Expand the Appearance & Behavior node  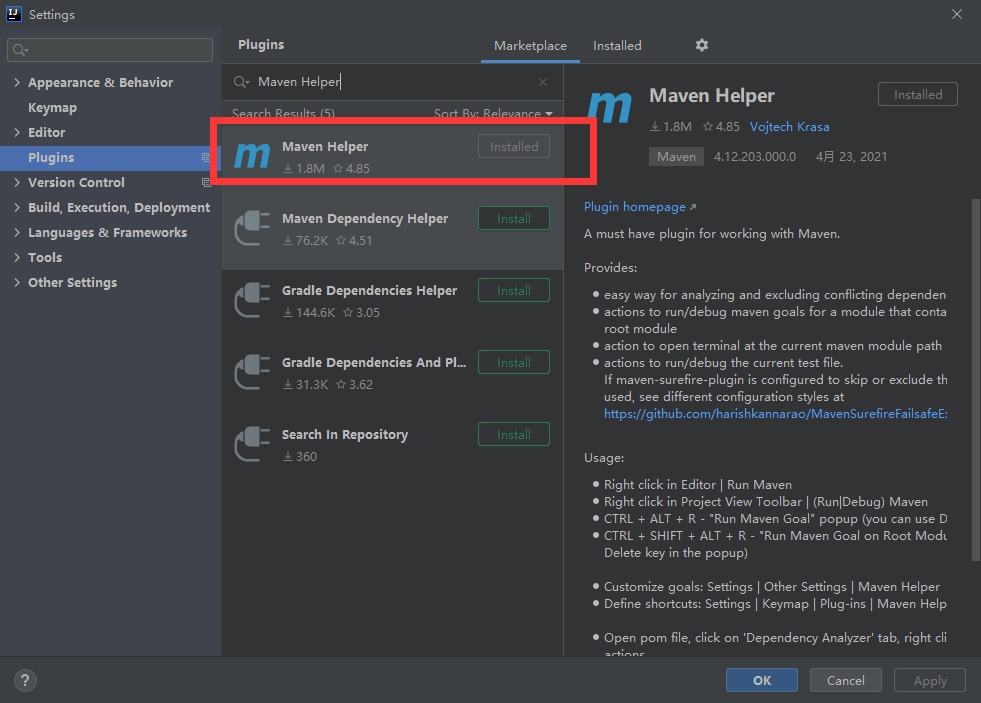coord(17,83)
